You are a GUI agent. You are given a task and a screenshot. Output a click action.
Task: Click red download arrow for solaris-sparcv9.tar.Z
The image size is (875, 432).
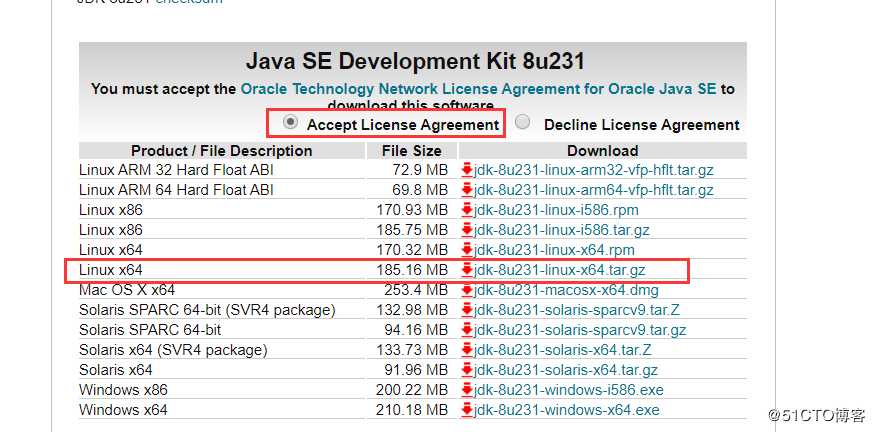click(467, 310)
